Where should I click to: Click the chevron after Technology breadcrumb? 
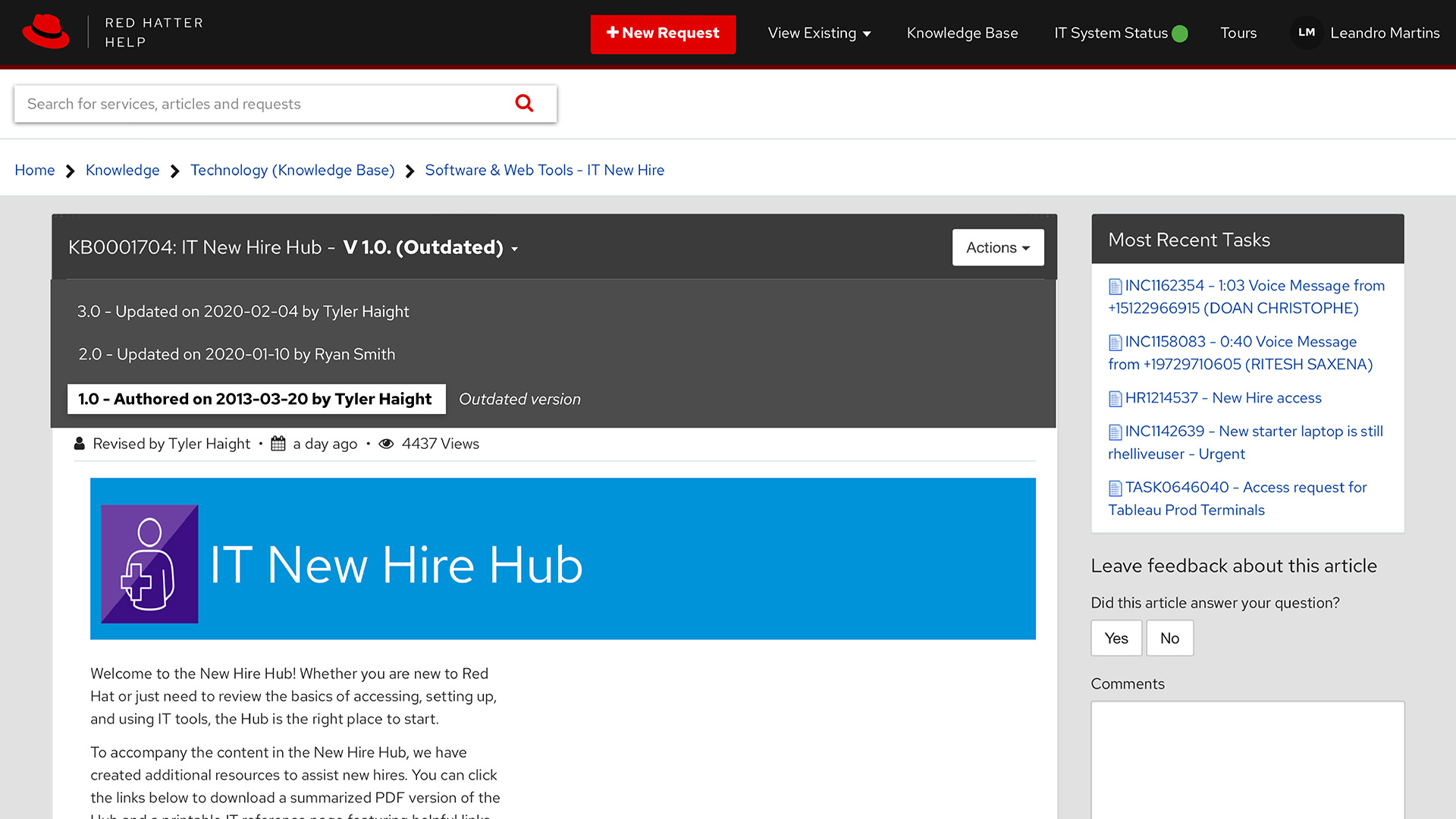click(409, 171)
